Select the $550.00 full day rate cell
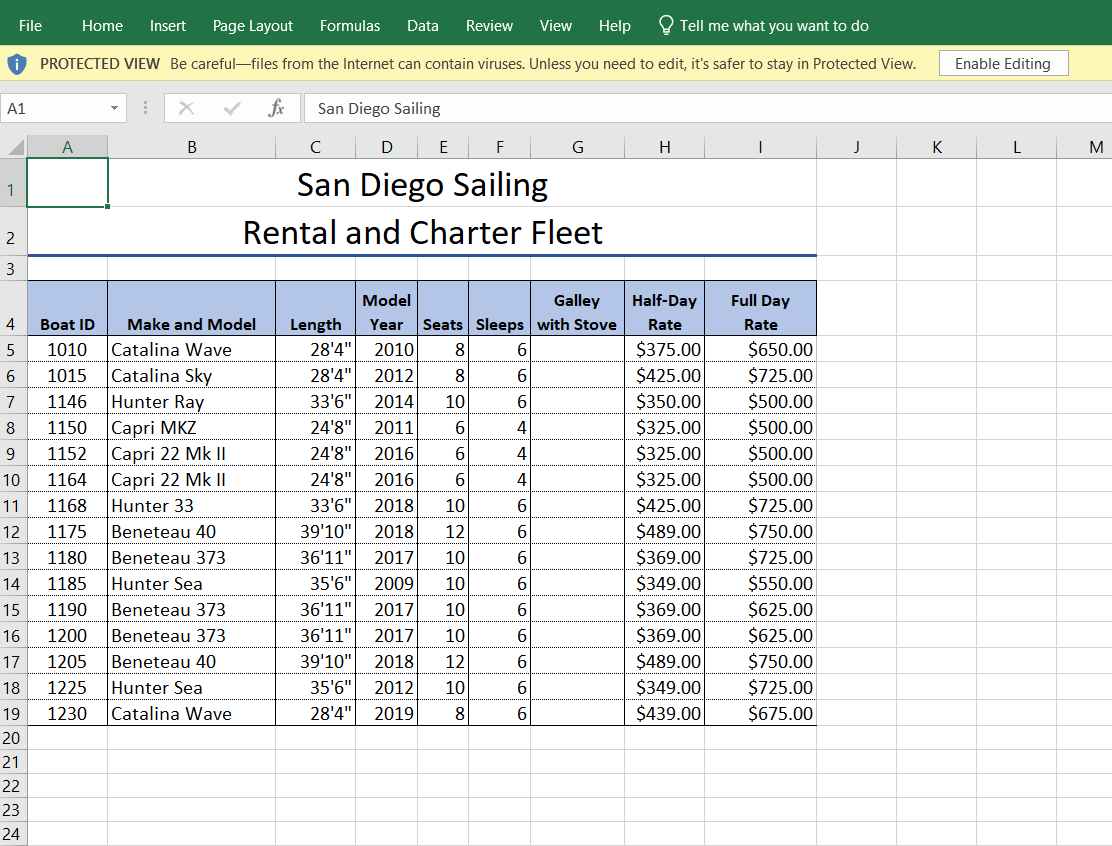 760,584
